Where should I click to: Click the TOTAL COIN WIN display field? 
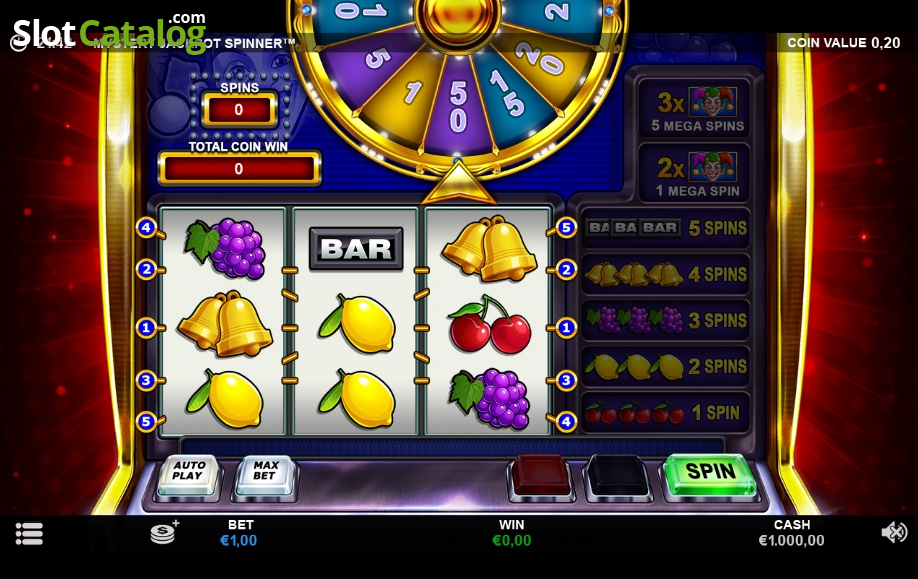tap(239, 169)
